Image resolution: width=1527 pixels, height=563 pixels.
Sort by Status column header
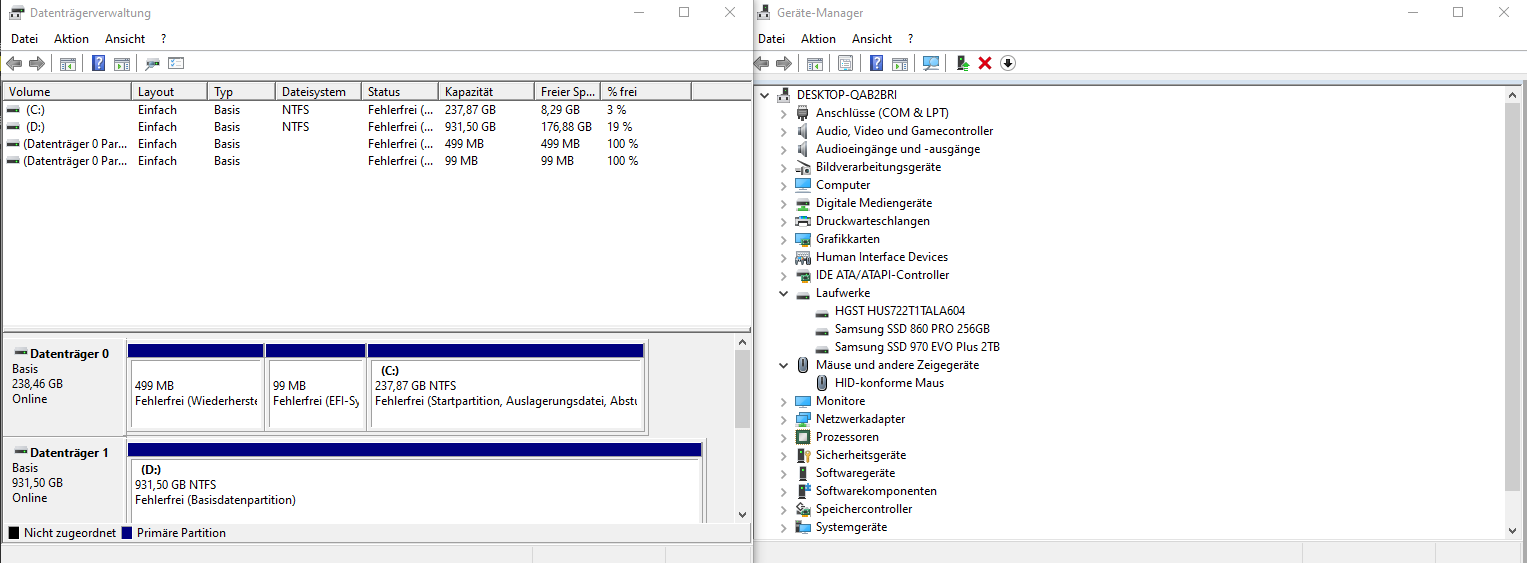399,91
